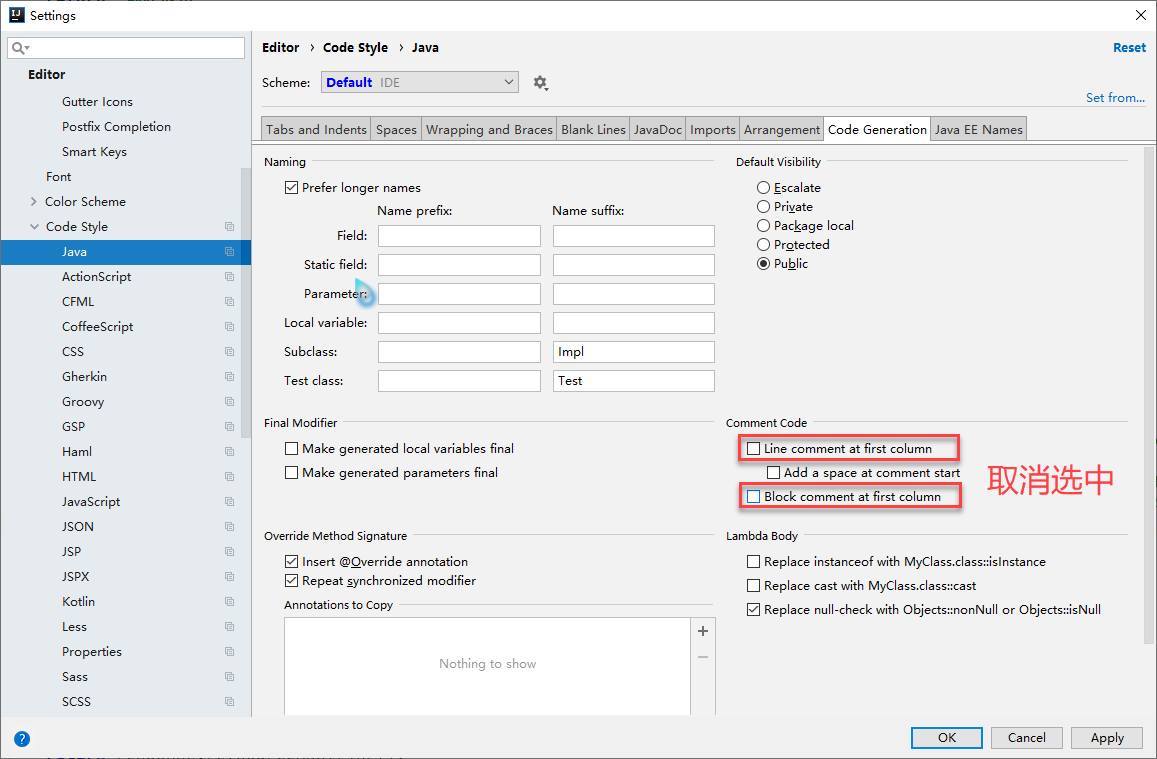Open the scheme gear actions menu

540,83
